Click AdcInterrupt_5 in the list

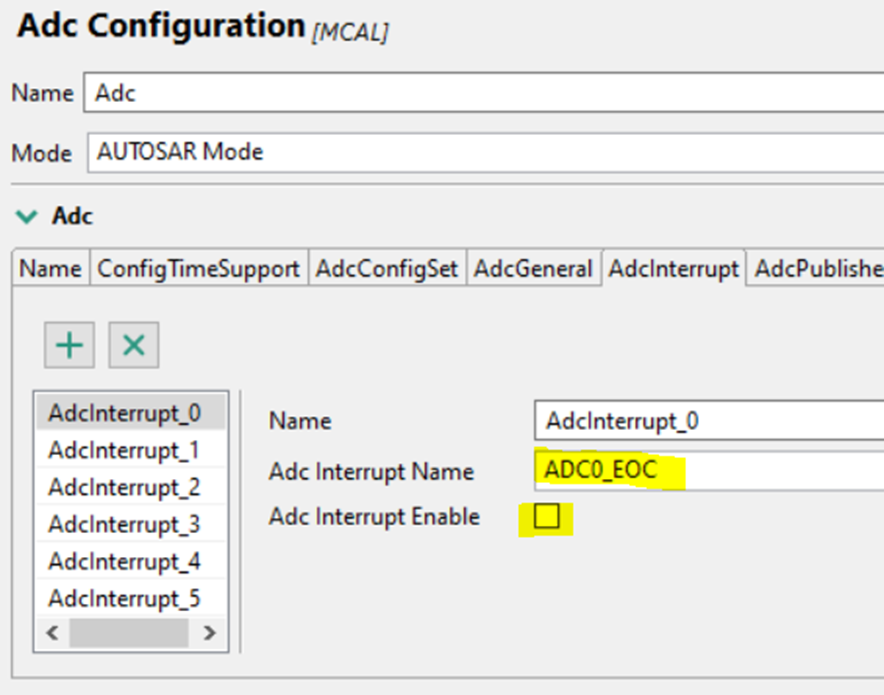pos(124,598)
